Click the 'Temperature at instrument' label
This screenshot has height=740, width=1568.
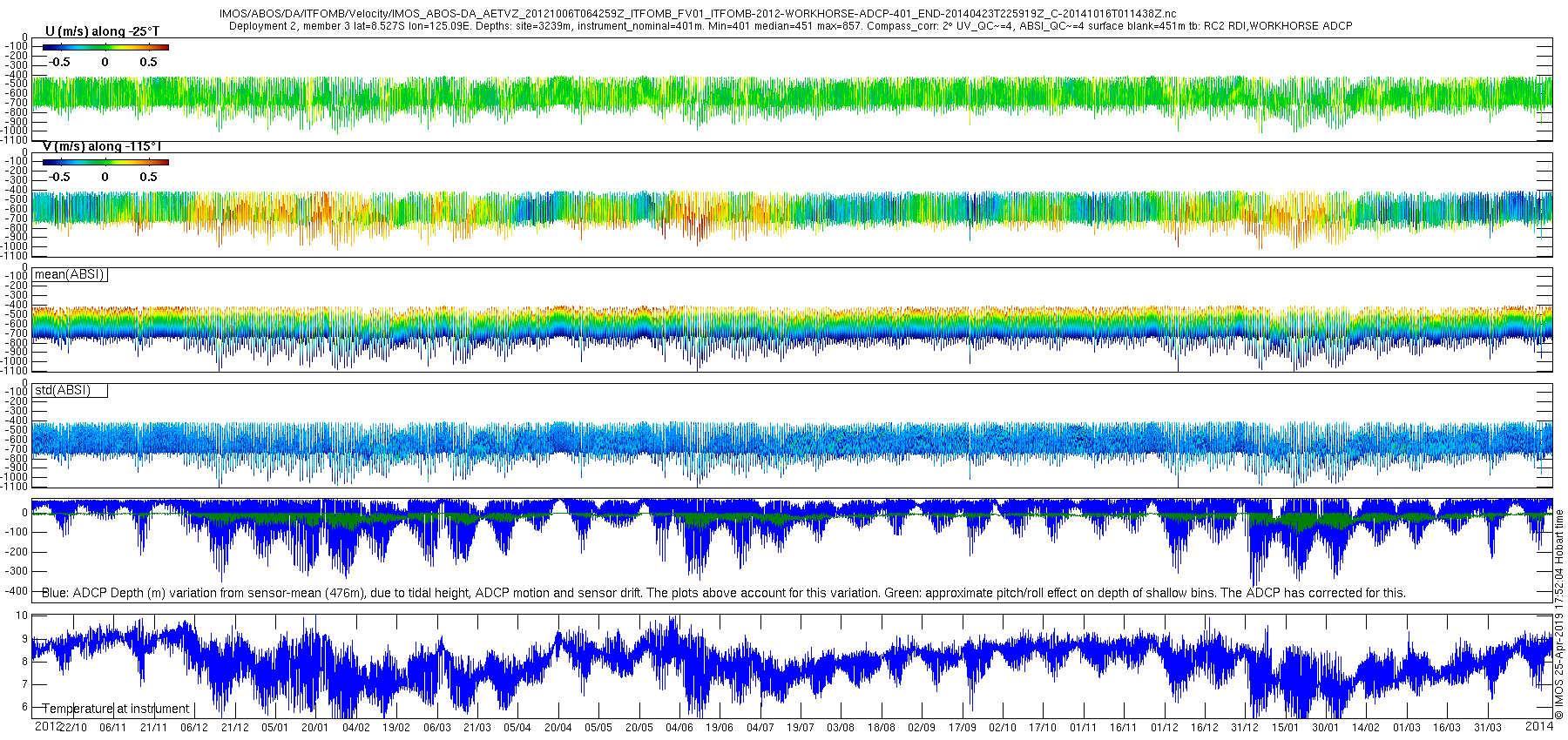[116, 709]
